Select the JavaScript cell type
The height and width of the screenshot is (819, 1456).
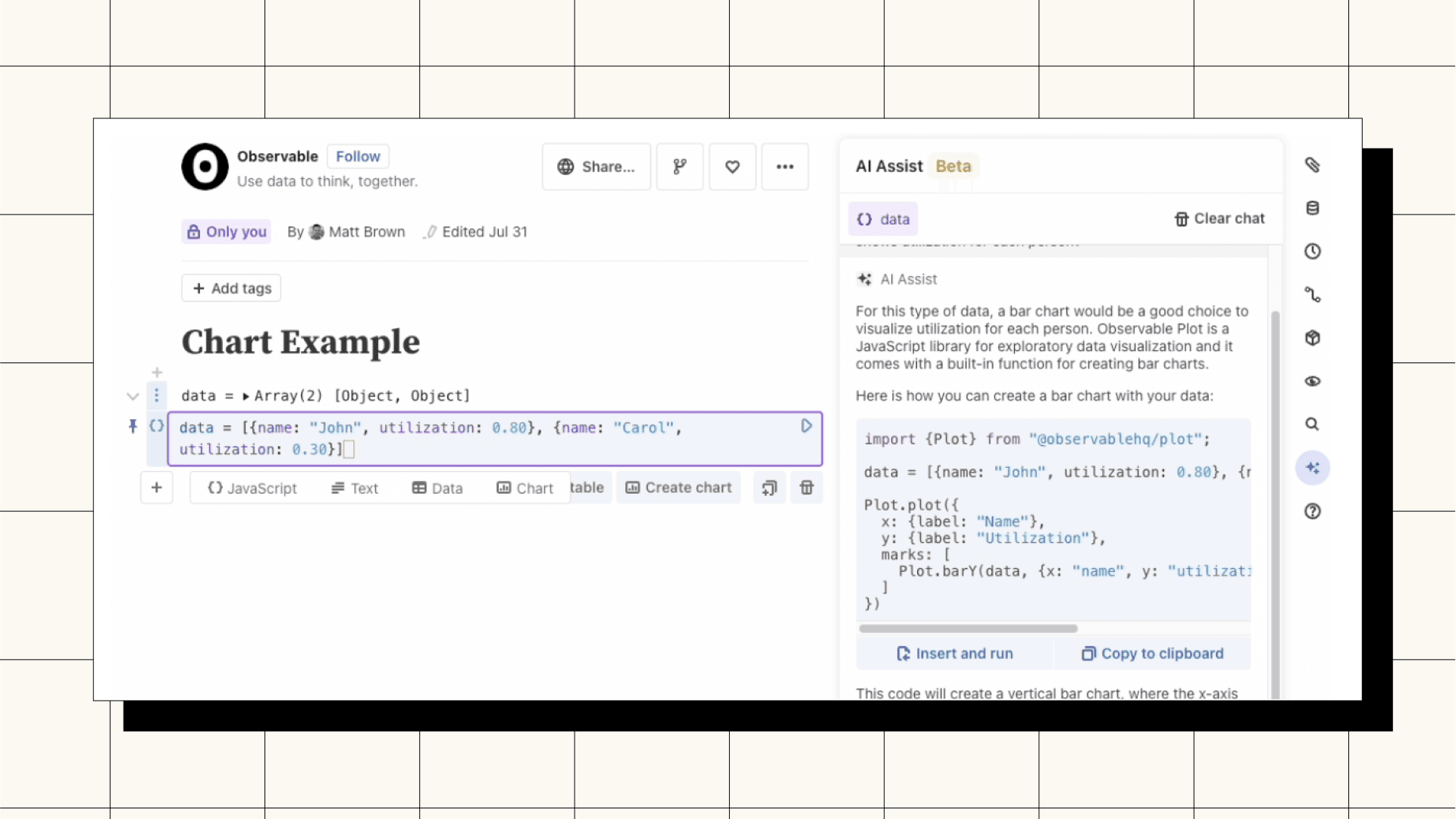pos(252,488)
